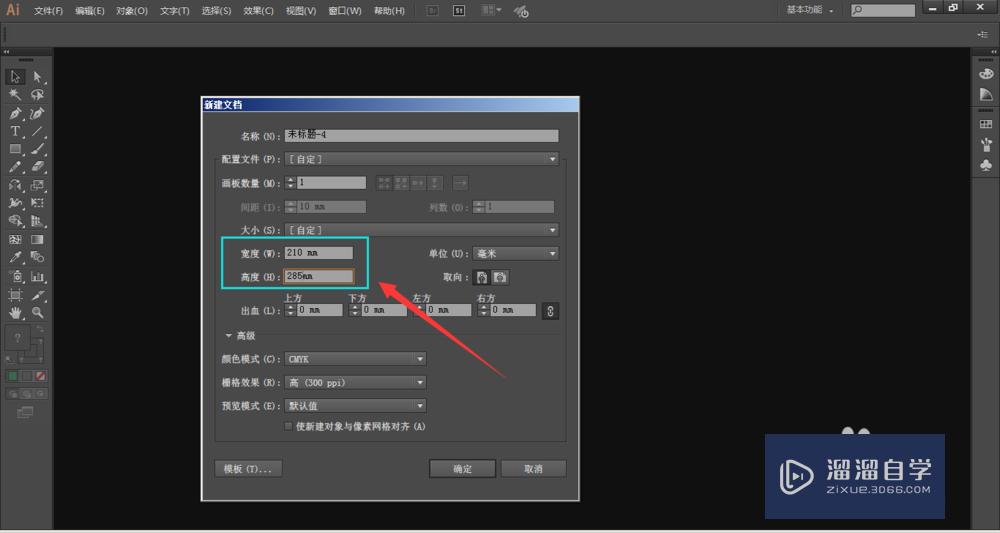The height and width of the screenshot is (533, 1000).
Task: Open the 对象(O) menu
Action: tap(132, 11)
